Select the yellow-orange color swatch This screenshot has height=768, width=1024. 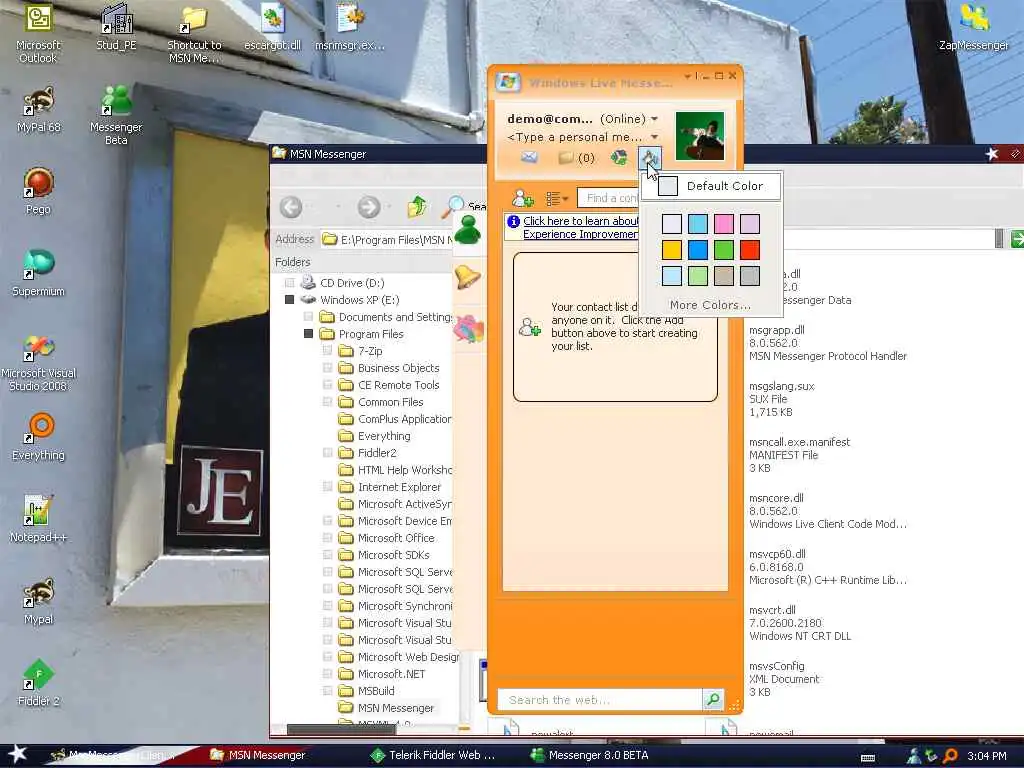(x=671, y=249)
